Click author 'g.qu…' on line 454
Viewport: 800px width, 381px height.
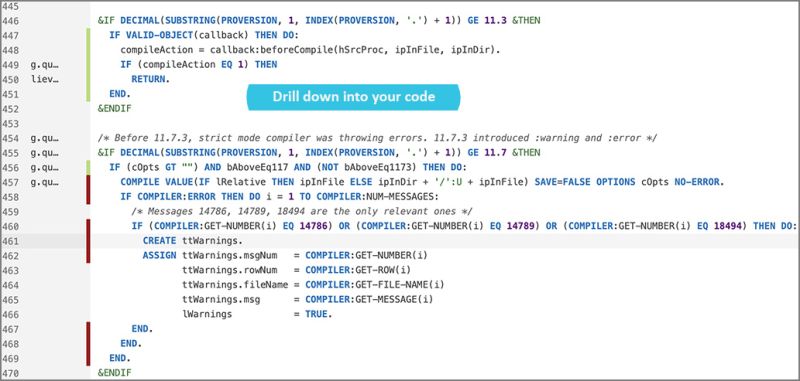coord(45,138)
